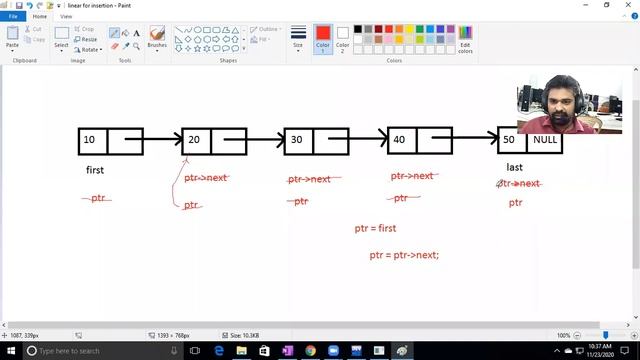Choose the Diamond shape in Shapes gallery
Screen dimensions: 640x360
point(188,40)
